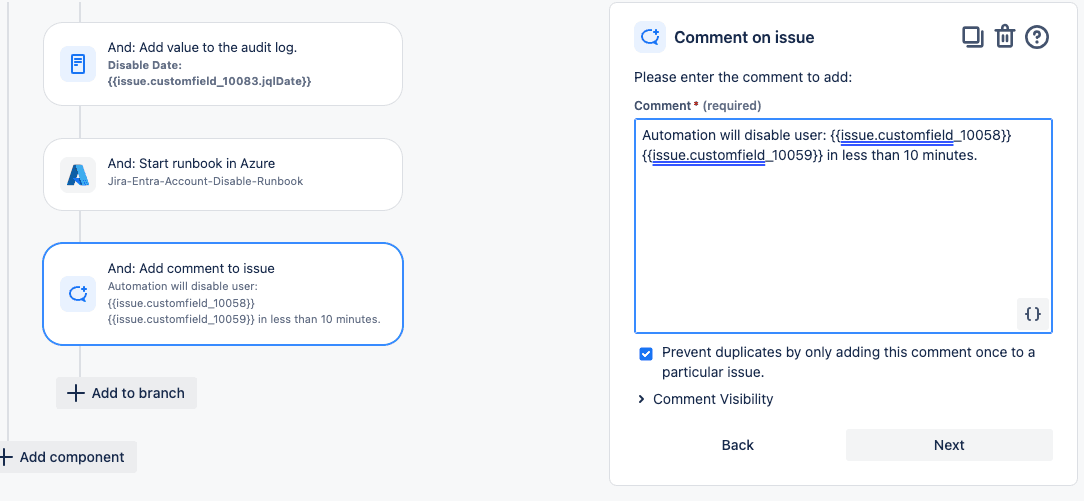Screen dimensions: 1084x501
Task: Open the Start runbook in Azure step
Action: coord(223,175)
